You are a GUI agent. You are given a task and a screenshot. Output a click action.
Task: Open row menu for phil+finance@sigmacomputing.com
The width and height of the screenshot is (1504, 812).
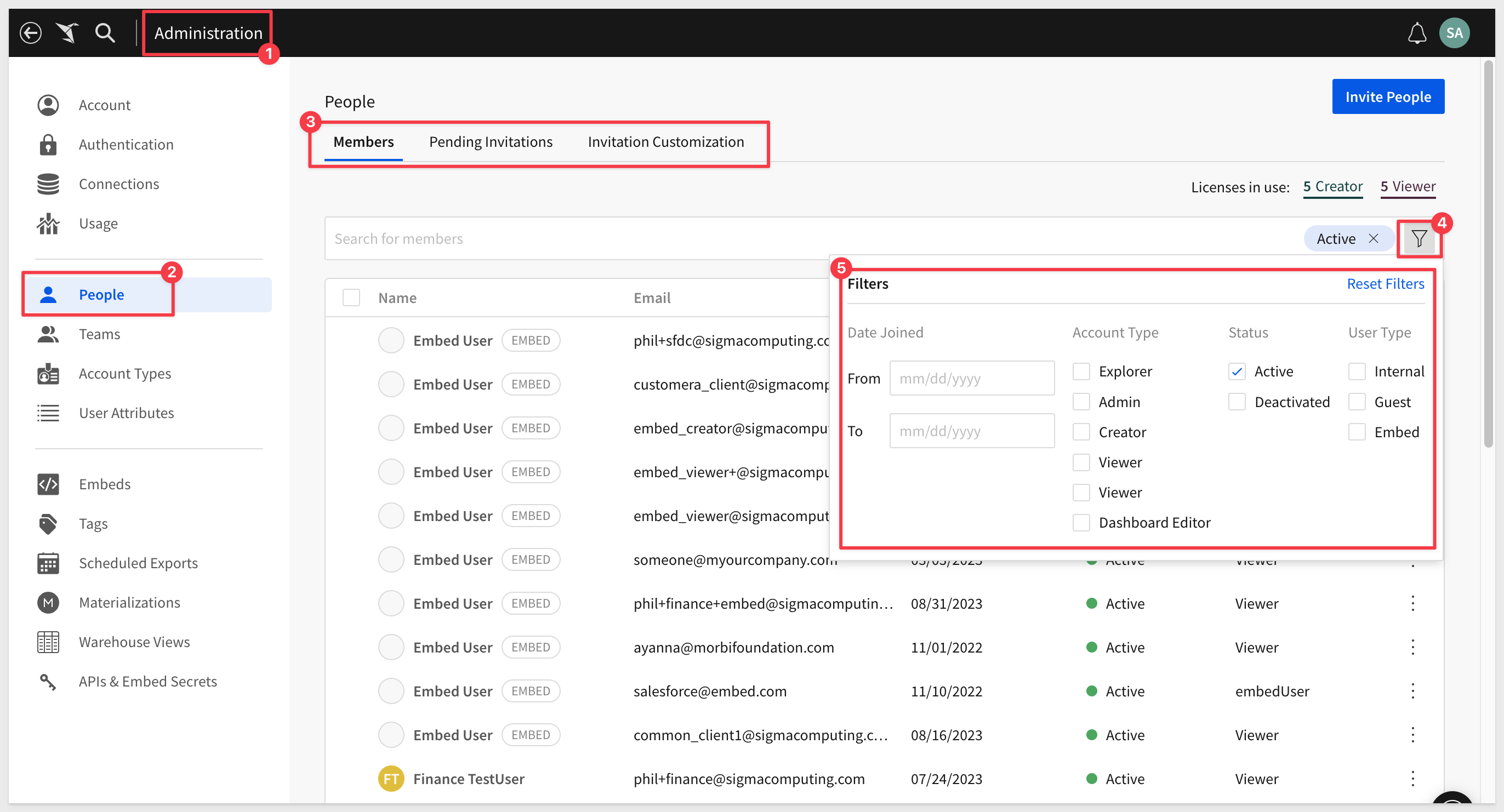pos(1413,779)
